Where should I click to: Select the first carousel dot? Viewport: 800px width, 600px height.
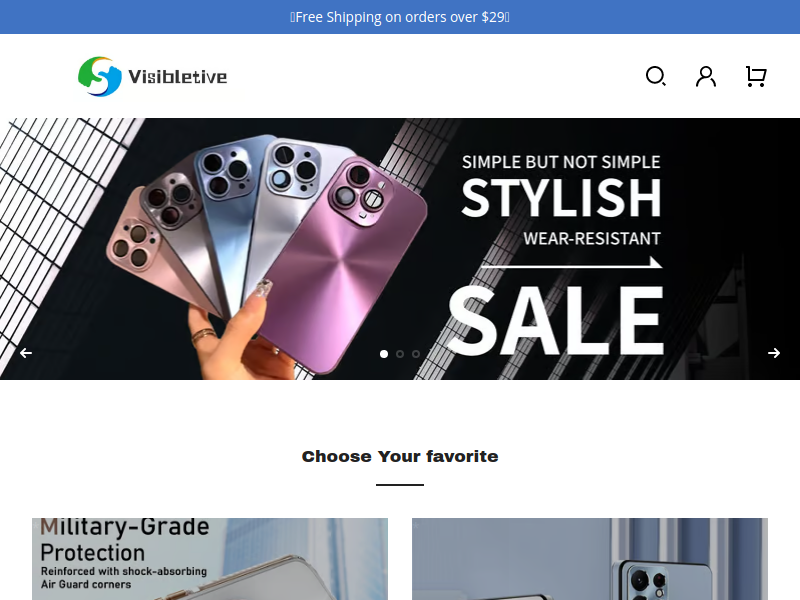click(x=384, y=354)
